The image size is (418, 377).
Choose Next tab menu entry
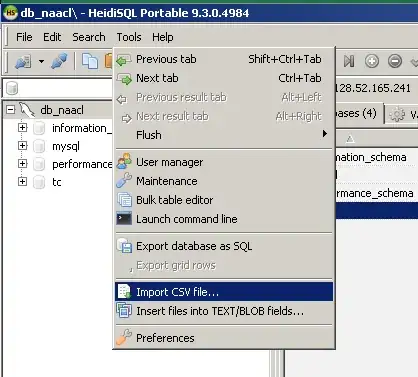click(224, 78)
